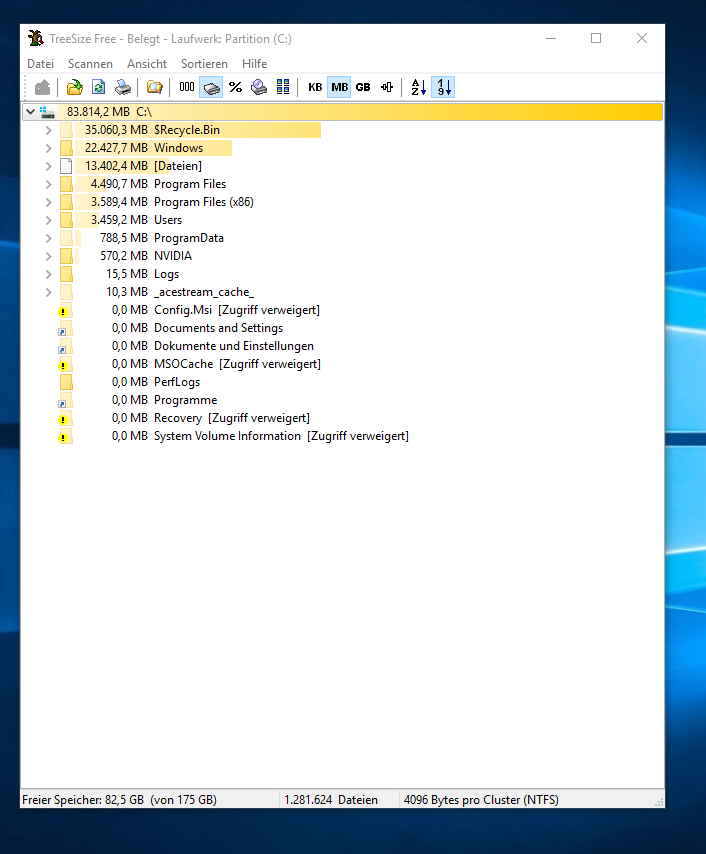Image resolution: width=706 pixels, height=854 pixels.
Task: Click '4096 Bytes pro Cluster (NTFS)' status text
Action: point(481,800)
